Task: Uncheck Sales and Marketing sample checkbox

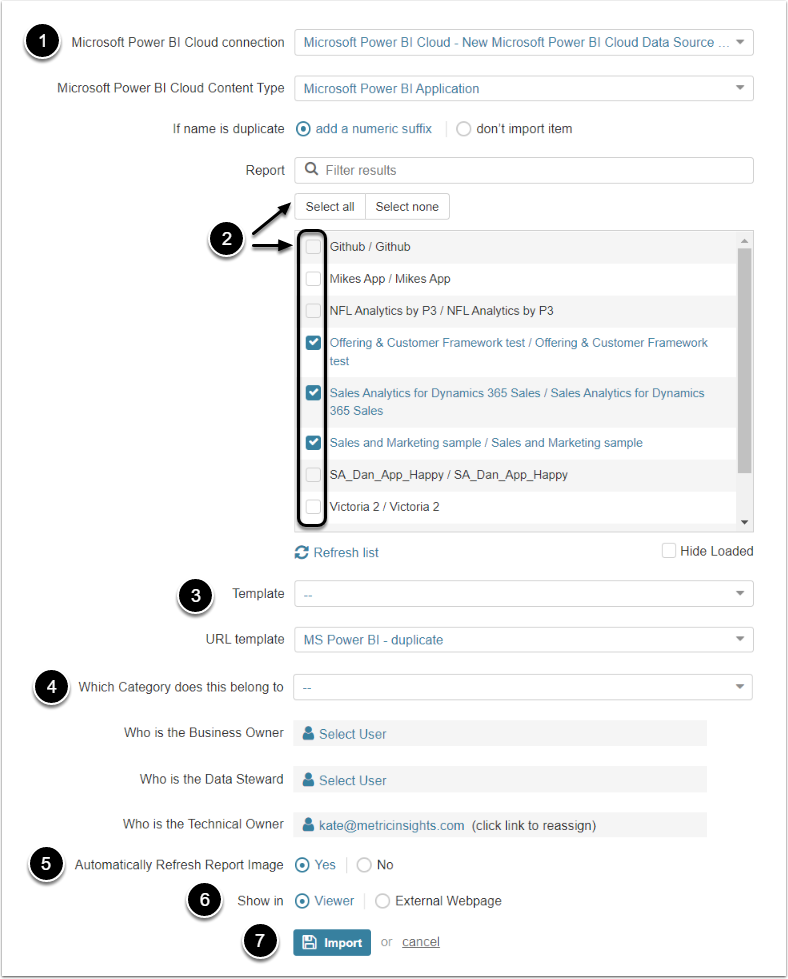Action: pos(313,442)
